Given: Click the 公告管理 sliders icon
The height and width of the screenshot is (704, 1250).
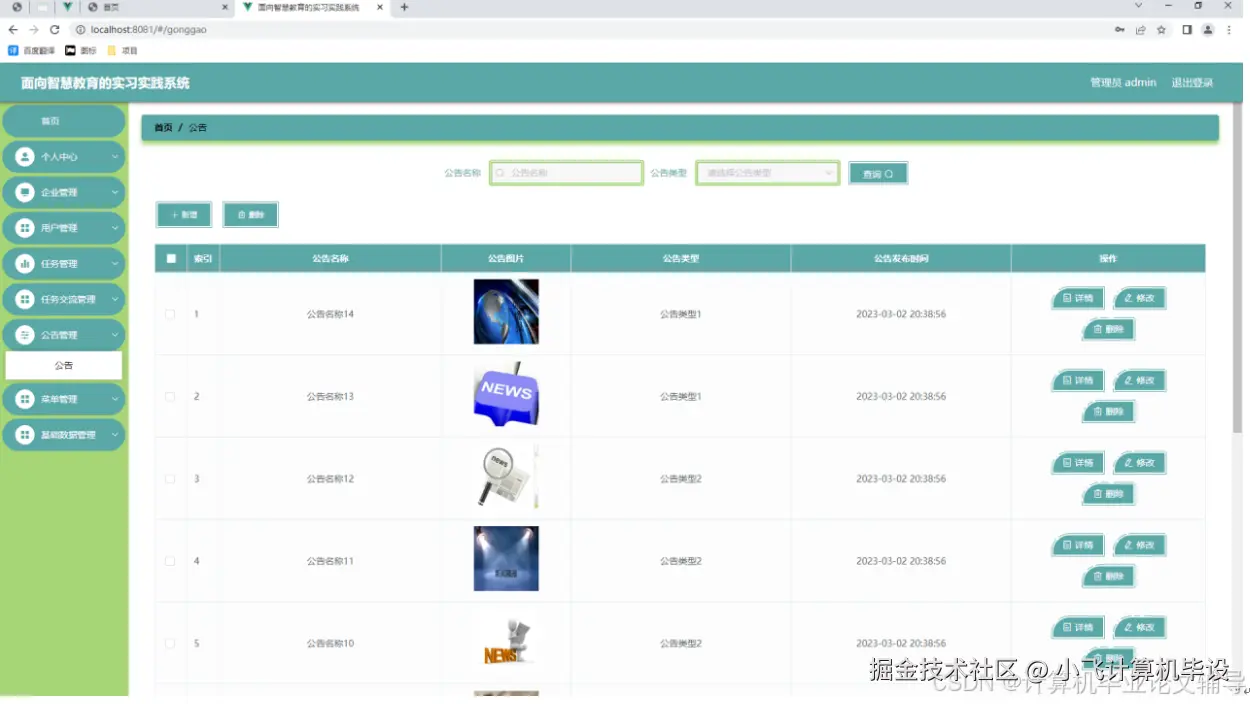Looking at the screenshot, I should tap(25, 335).
